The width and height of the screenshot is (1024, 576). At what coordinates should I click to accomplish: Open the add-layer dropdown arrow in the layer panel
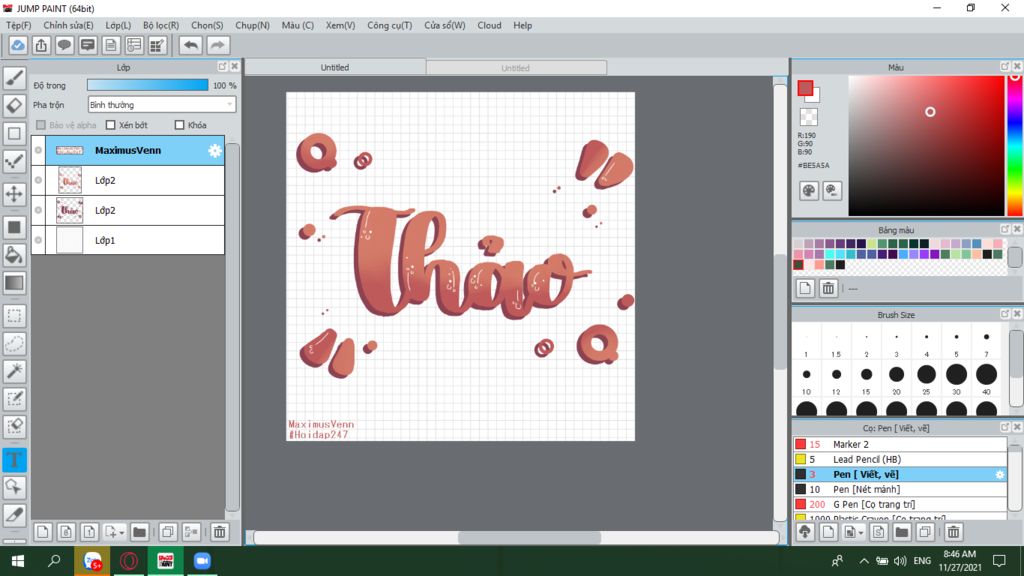121,533
